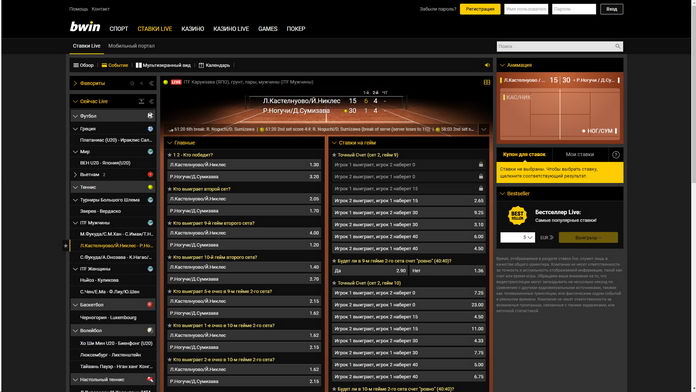
Task: Open the СТАВКИ LIVE menu
Action: click(x=154, y=29)
